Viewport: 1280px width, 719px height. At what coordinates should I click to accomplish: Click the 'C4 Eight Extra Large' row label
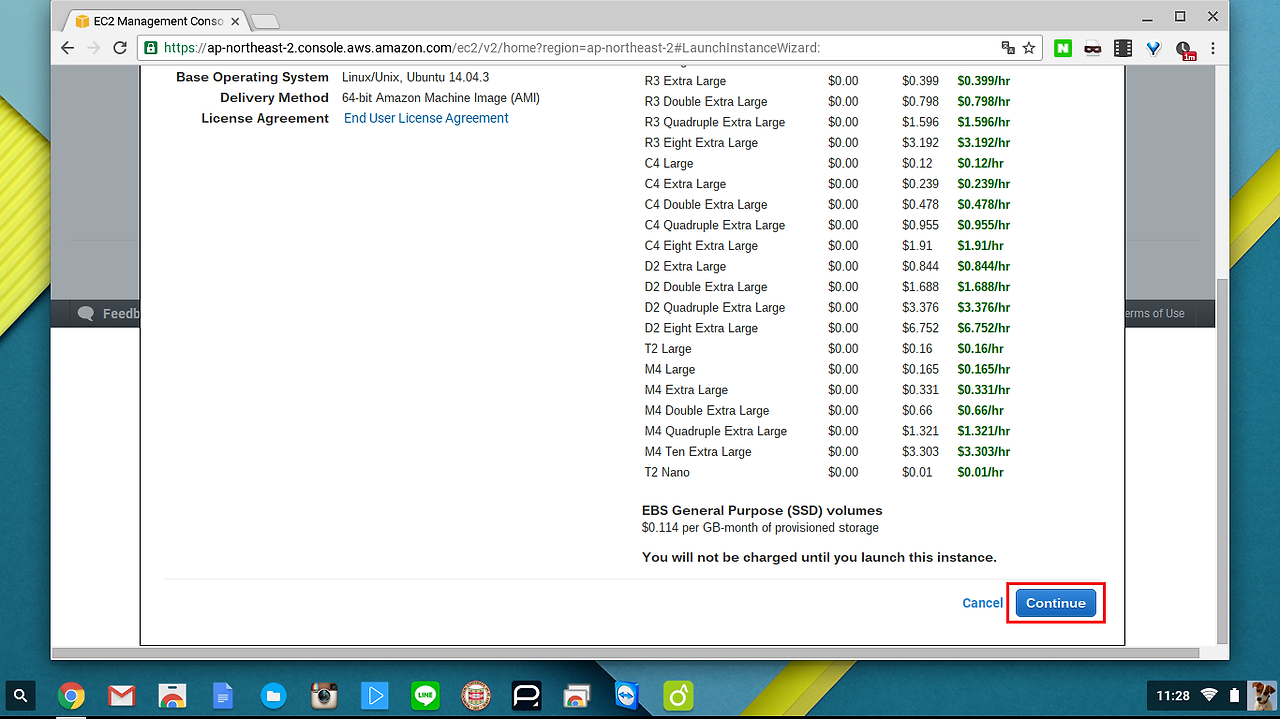pyautogui.click(x=701, y=246)
